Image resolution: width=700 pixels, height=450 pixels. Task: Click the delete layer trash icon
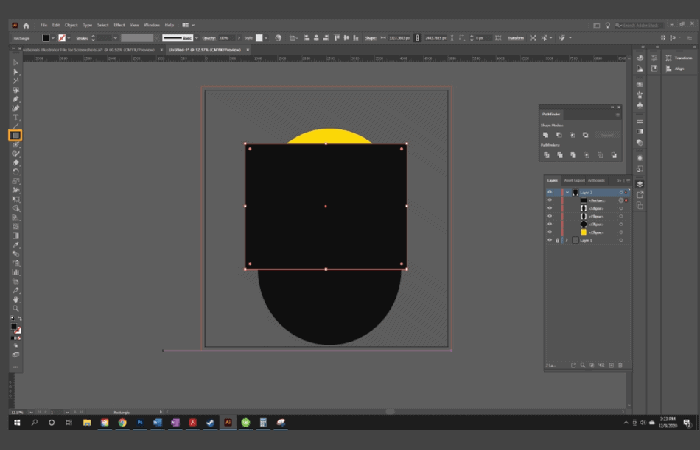[621, 365]
